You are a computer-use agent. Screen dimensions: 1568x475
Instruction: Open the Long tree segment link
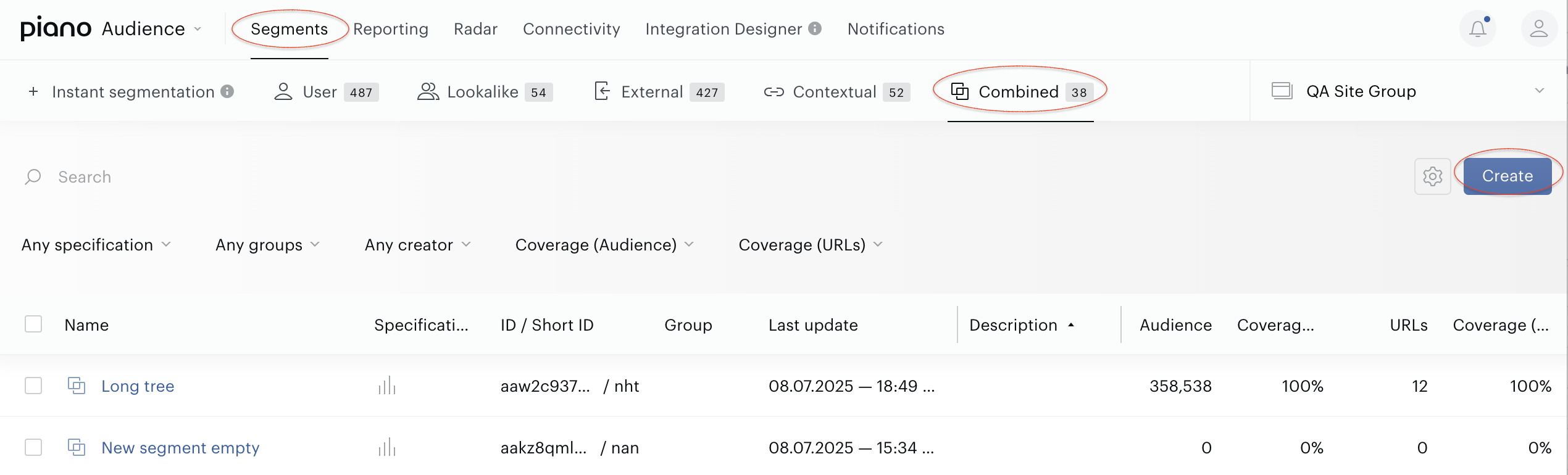pyautogui.click(x=138, y=386)
